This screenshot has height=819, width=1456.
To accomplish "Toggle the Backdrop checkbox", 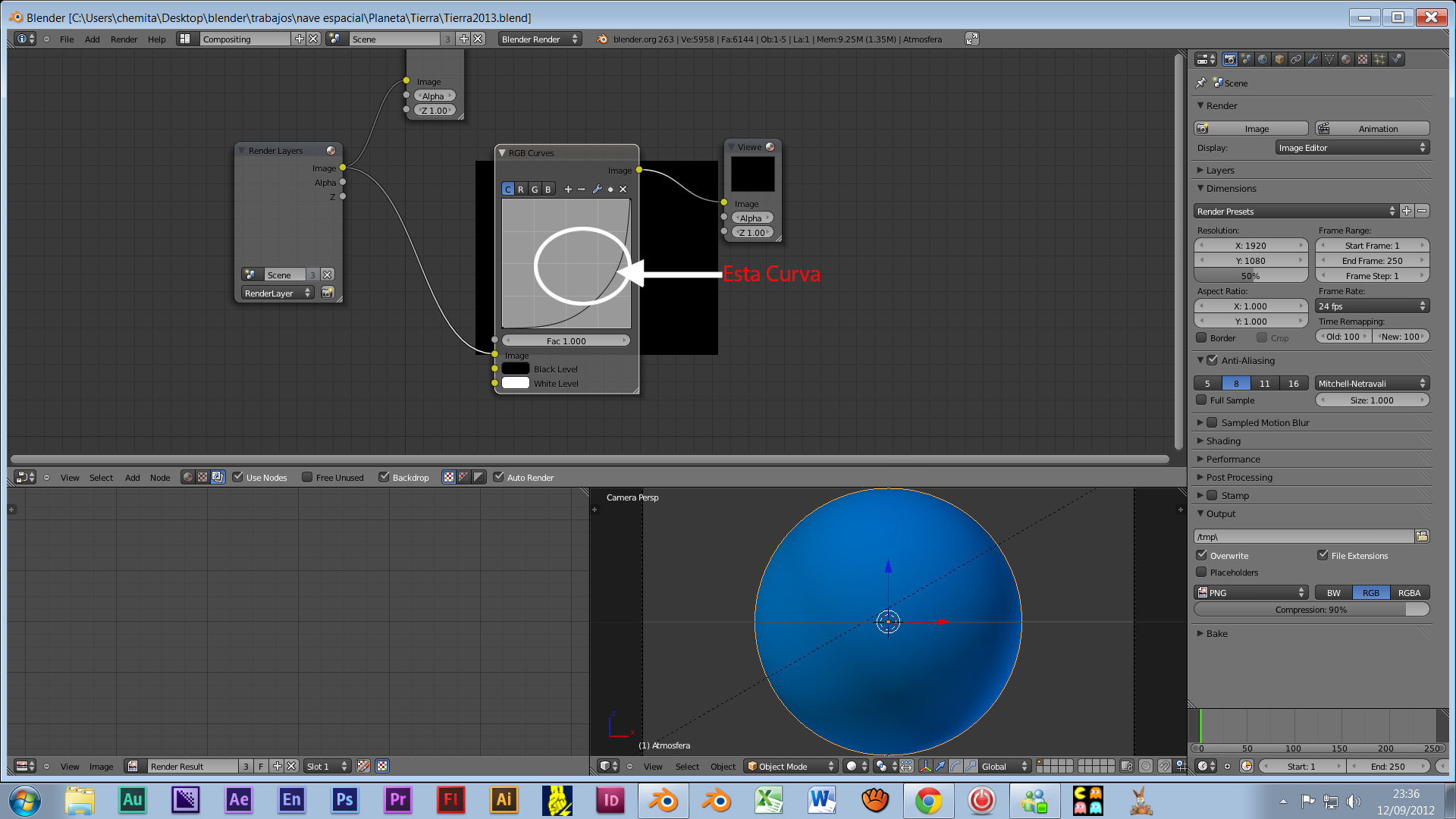I will [384, 477].
